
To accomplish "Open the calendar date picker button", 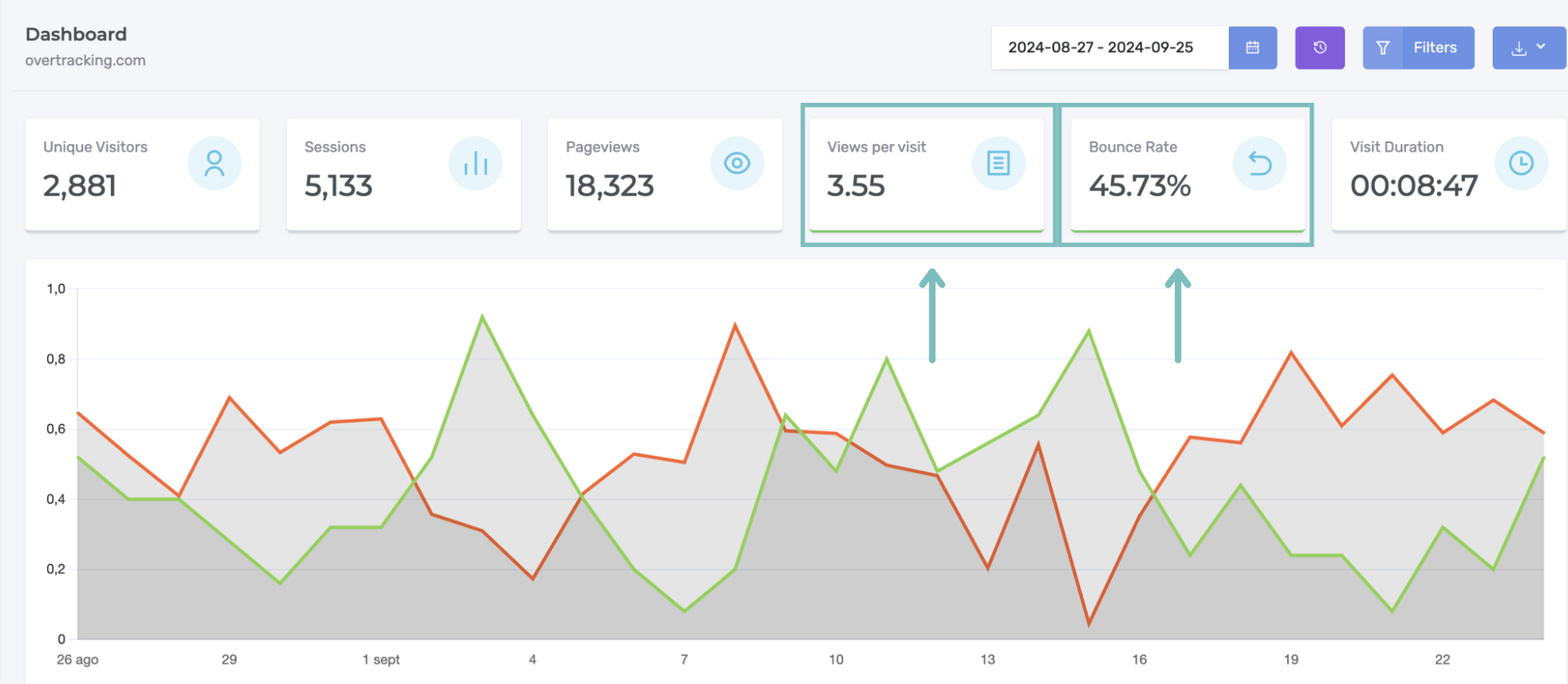I will click(1252, 48).
